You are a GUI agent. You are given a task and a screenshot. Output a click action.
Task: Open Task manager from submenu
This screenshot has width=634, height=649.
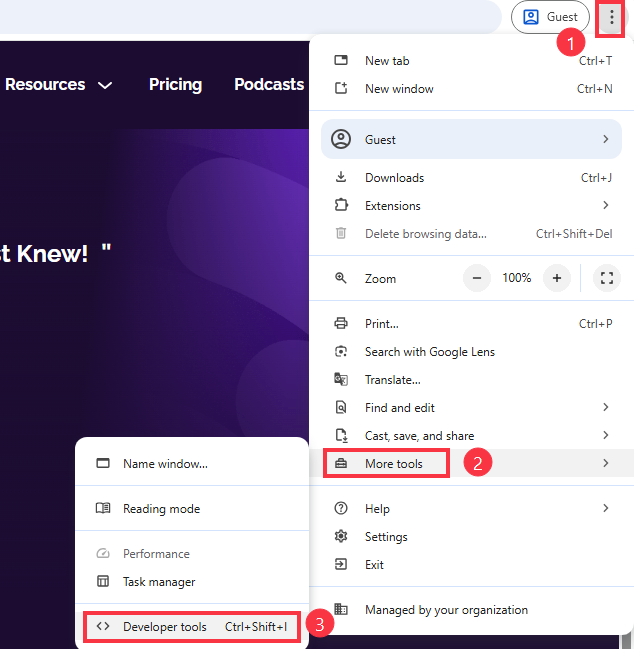point(192,582)
